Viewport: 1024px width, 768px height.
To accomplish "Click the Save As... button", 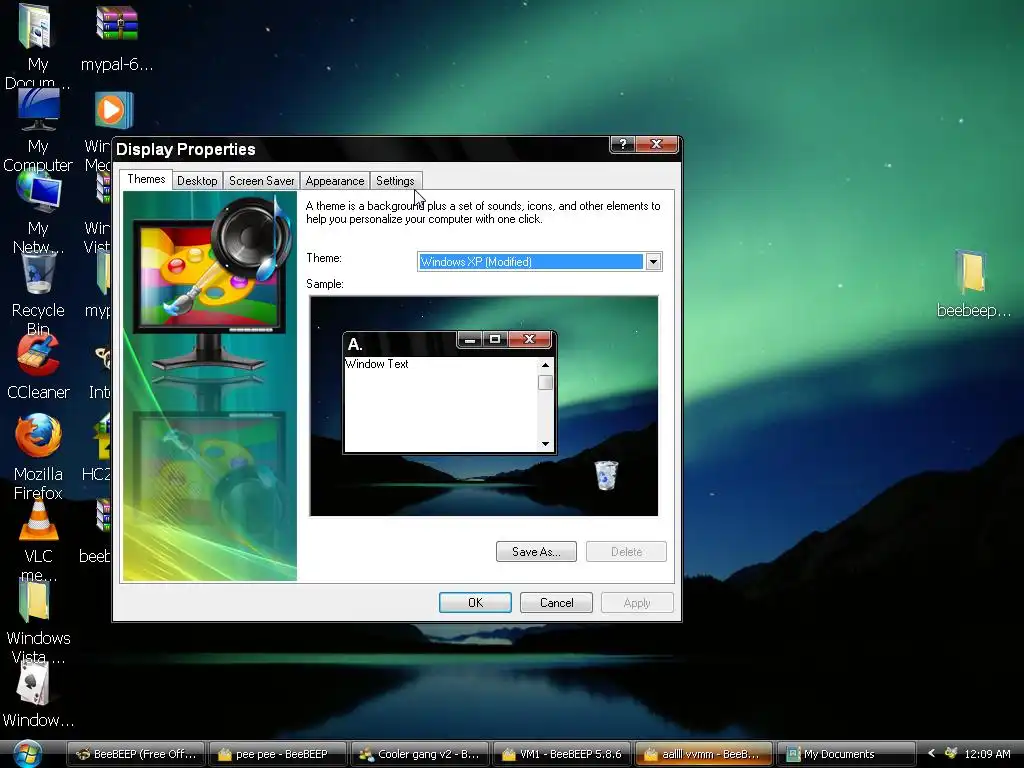I will pos(536,552).
